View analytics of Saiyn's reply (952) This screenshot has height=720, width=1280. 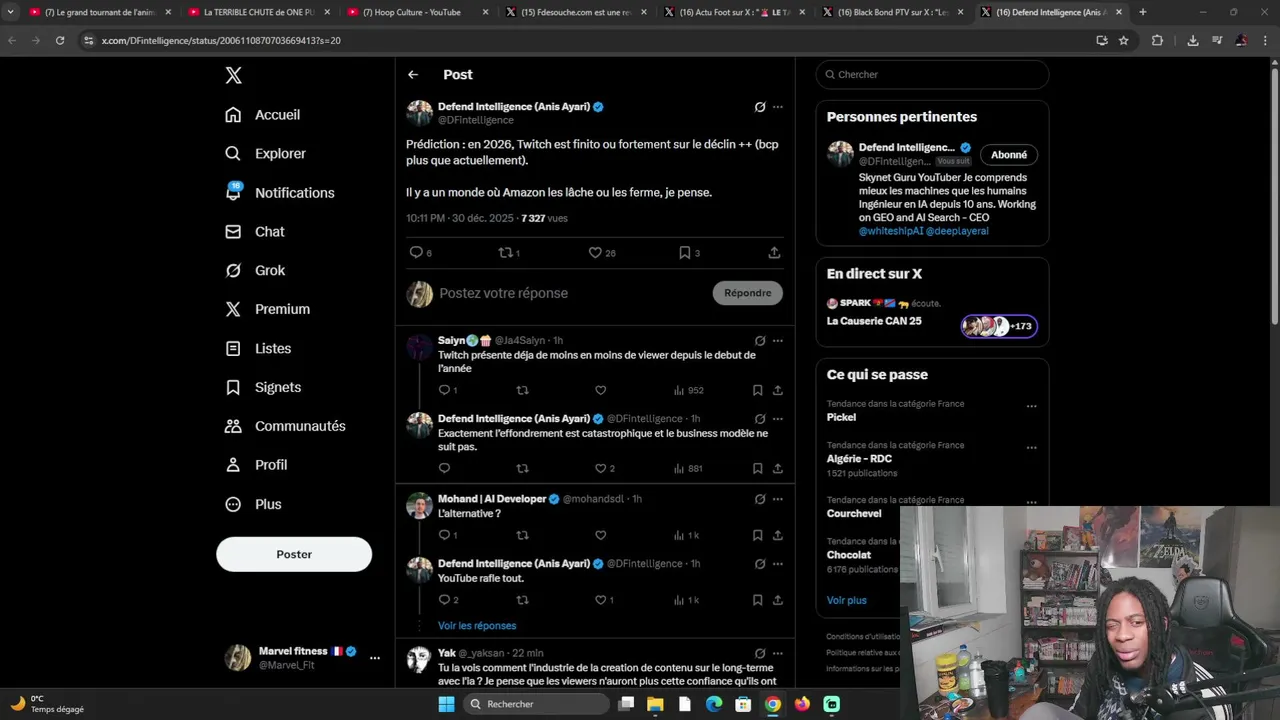pyautogui.click(x=688, y=391)
